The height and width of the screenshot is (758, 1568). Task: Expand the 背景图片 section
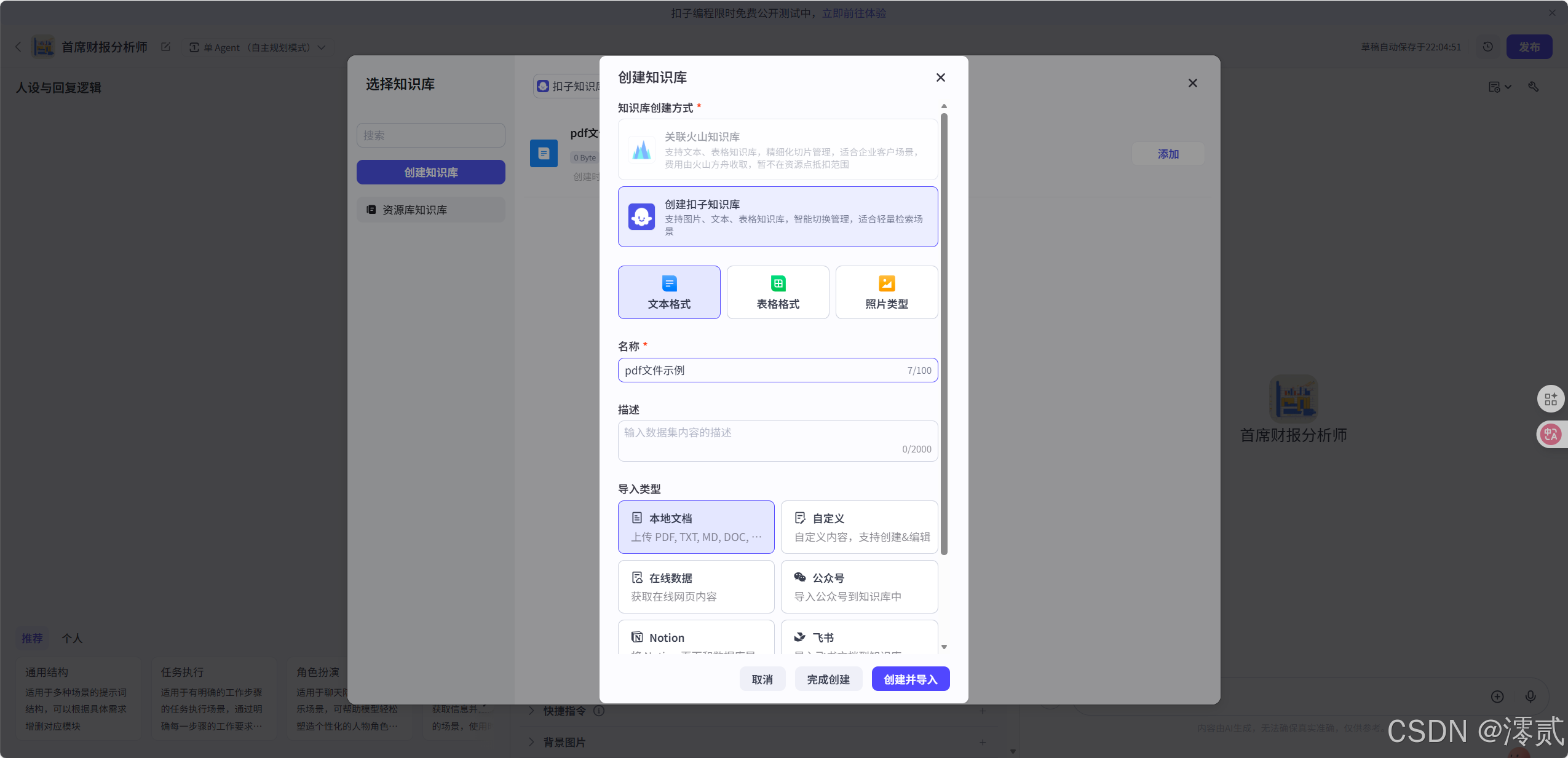coord(564,742)
